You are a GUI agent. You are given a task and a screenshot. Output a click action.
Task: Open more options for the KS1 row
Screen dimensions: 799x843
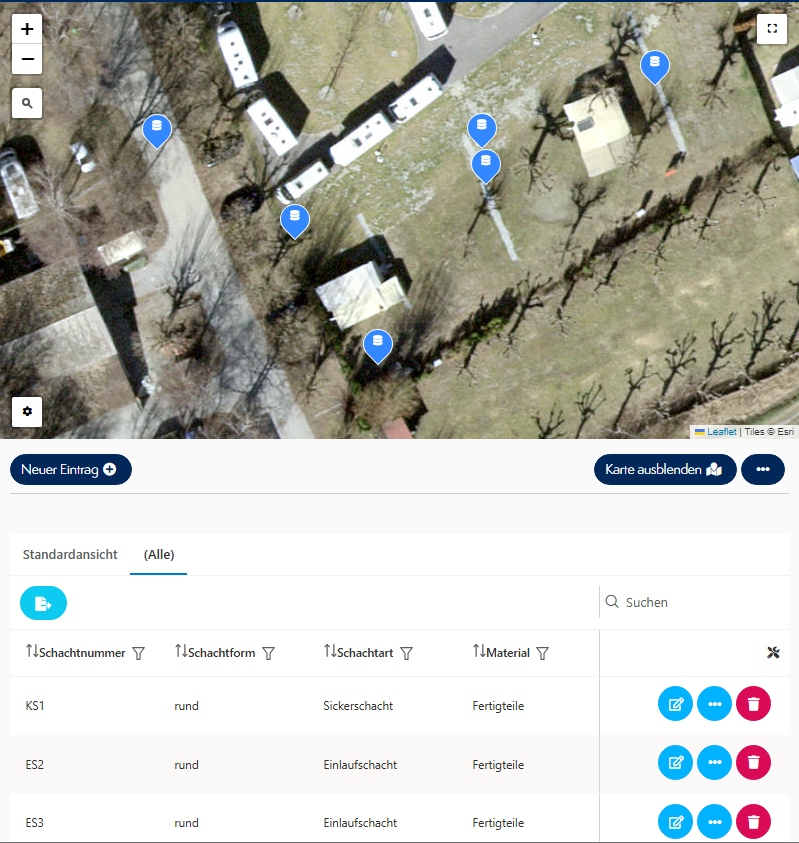714,705
